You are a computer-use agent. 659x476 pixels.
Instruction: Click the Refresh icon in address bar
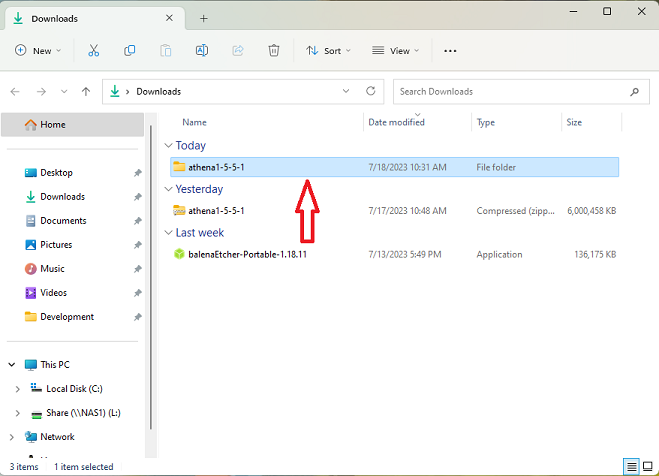370,91
